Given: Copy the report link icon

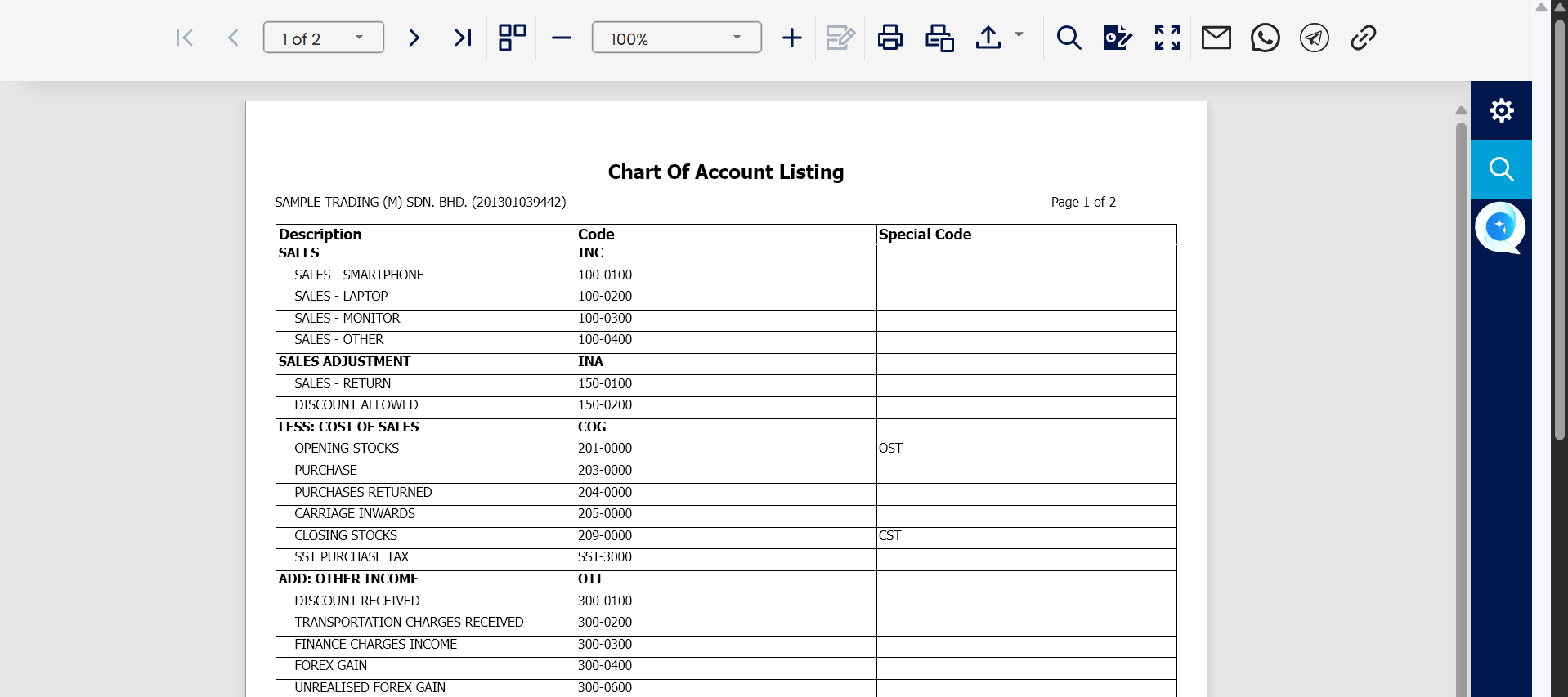Looking at the screenshot, I should pos(1364,38).
